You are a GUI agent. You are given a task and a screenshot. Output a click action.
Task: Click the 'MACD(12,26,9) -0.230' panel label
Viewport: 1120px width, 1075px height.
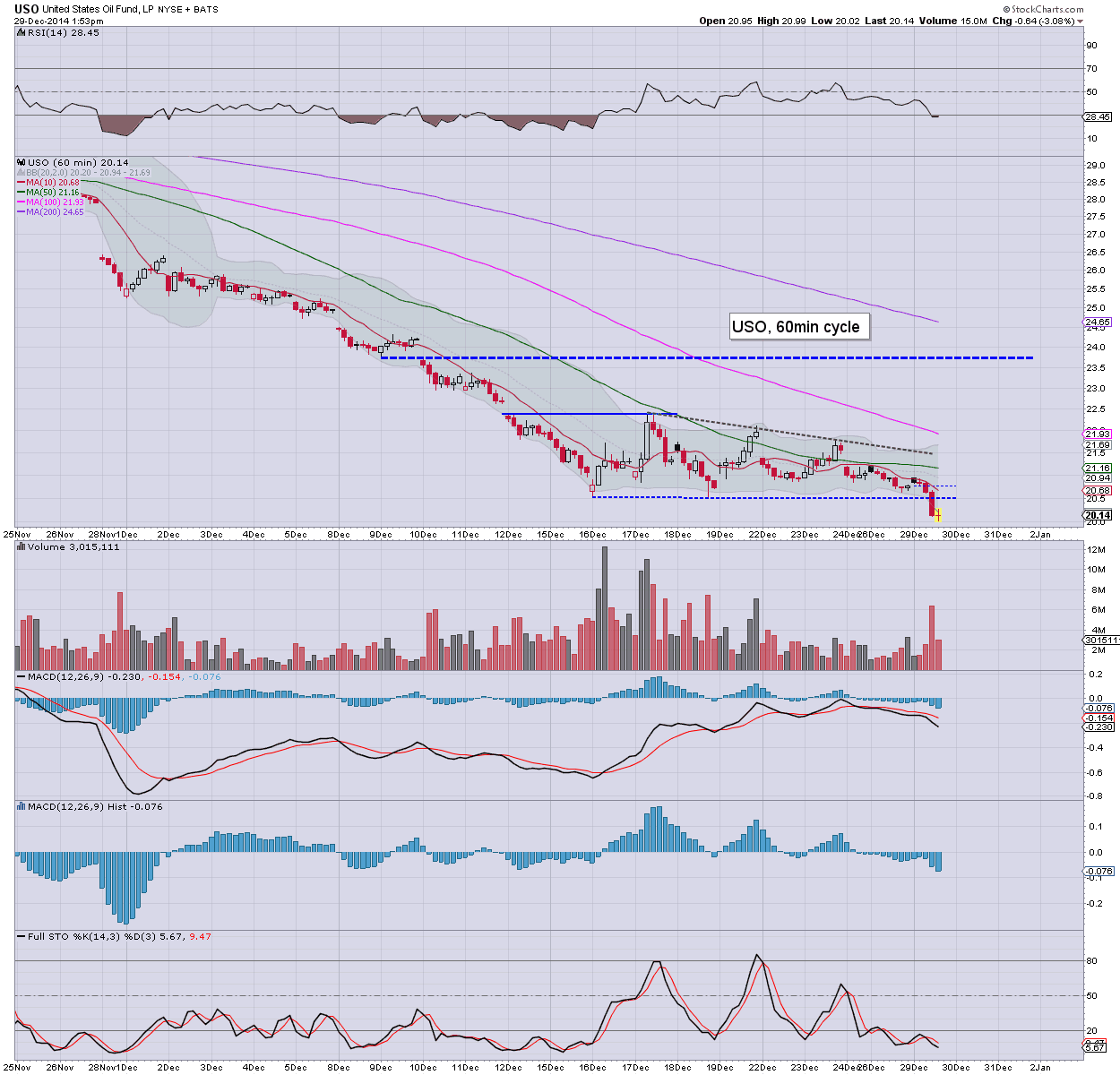coord(84,676)
